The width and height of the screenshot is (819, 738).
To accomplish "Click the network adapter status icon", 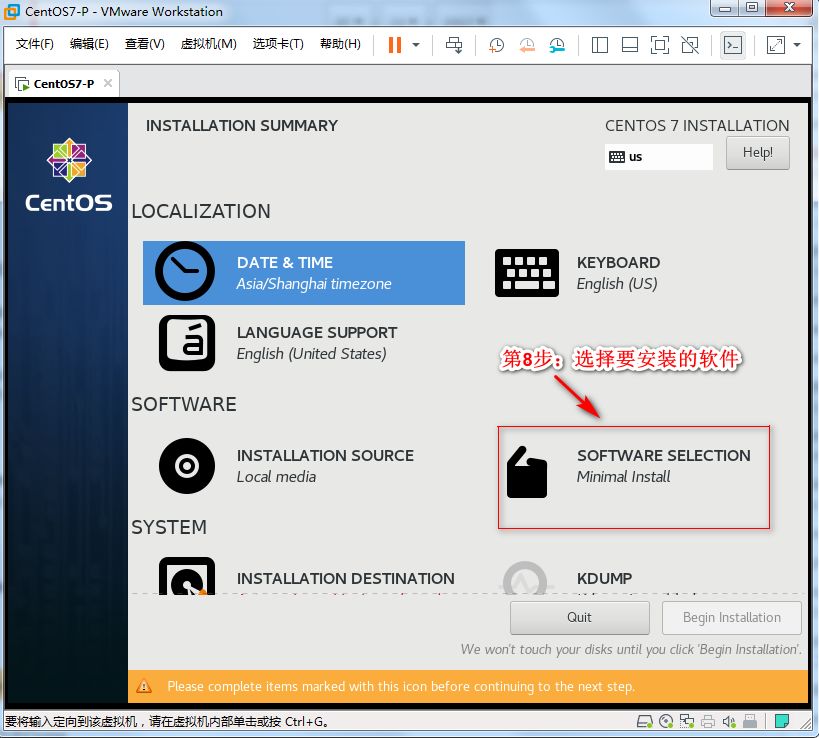I will (687, 719).
